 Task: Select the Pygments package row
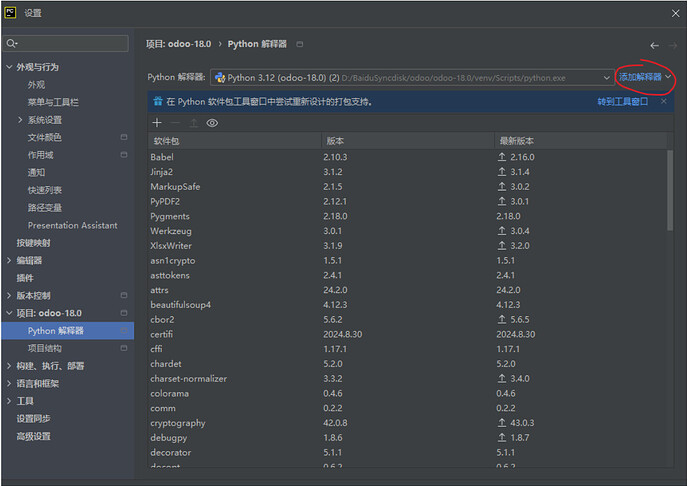click(407, 216)
